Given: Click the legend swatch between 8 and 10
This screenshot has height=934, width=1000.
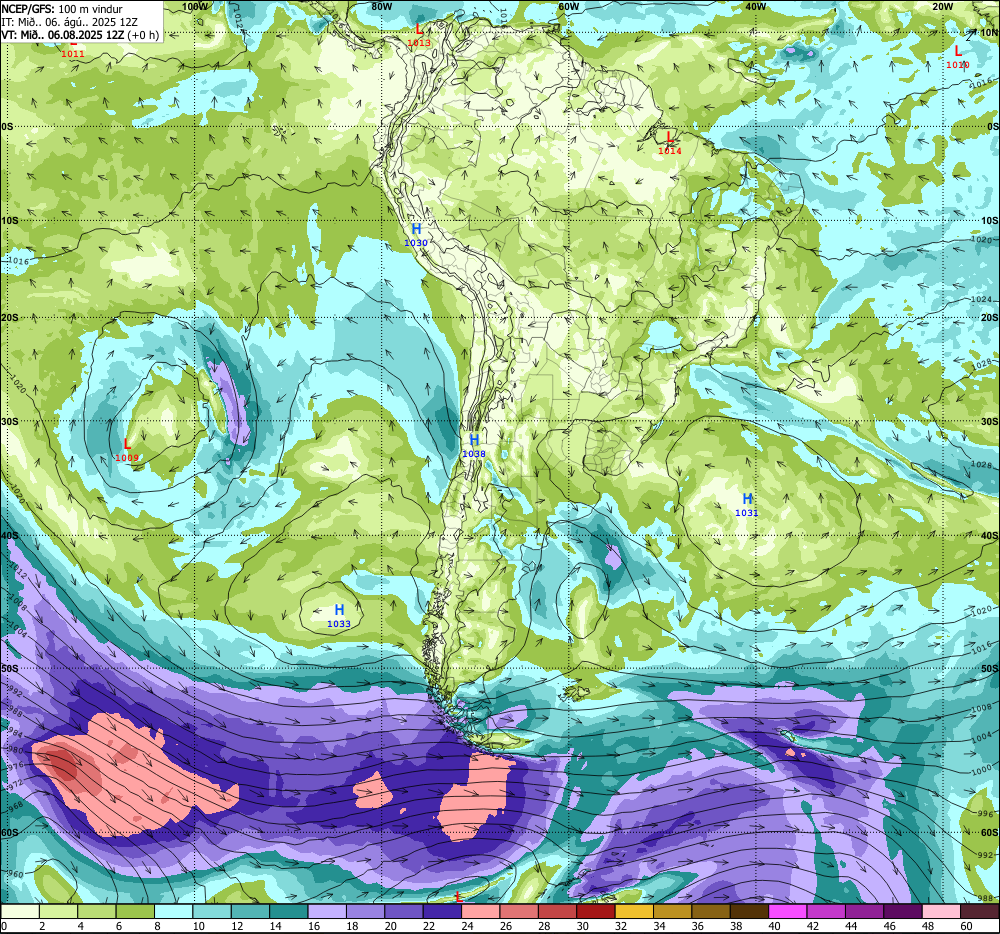Looking at the screenshot, I should tap(173, 912).
